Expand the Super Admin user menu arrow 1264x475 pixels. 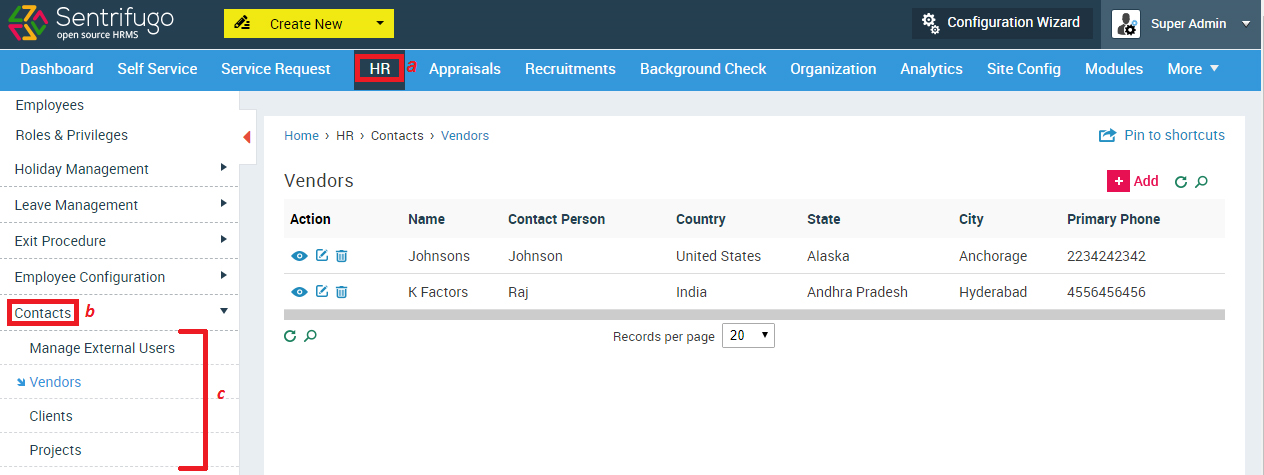click(x=1245, y=24)
